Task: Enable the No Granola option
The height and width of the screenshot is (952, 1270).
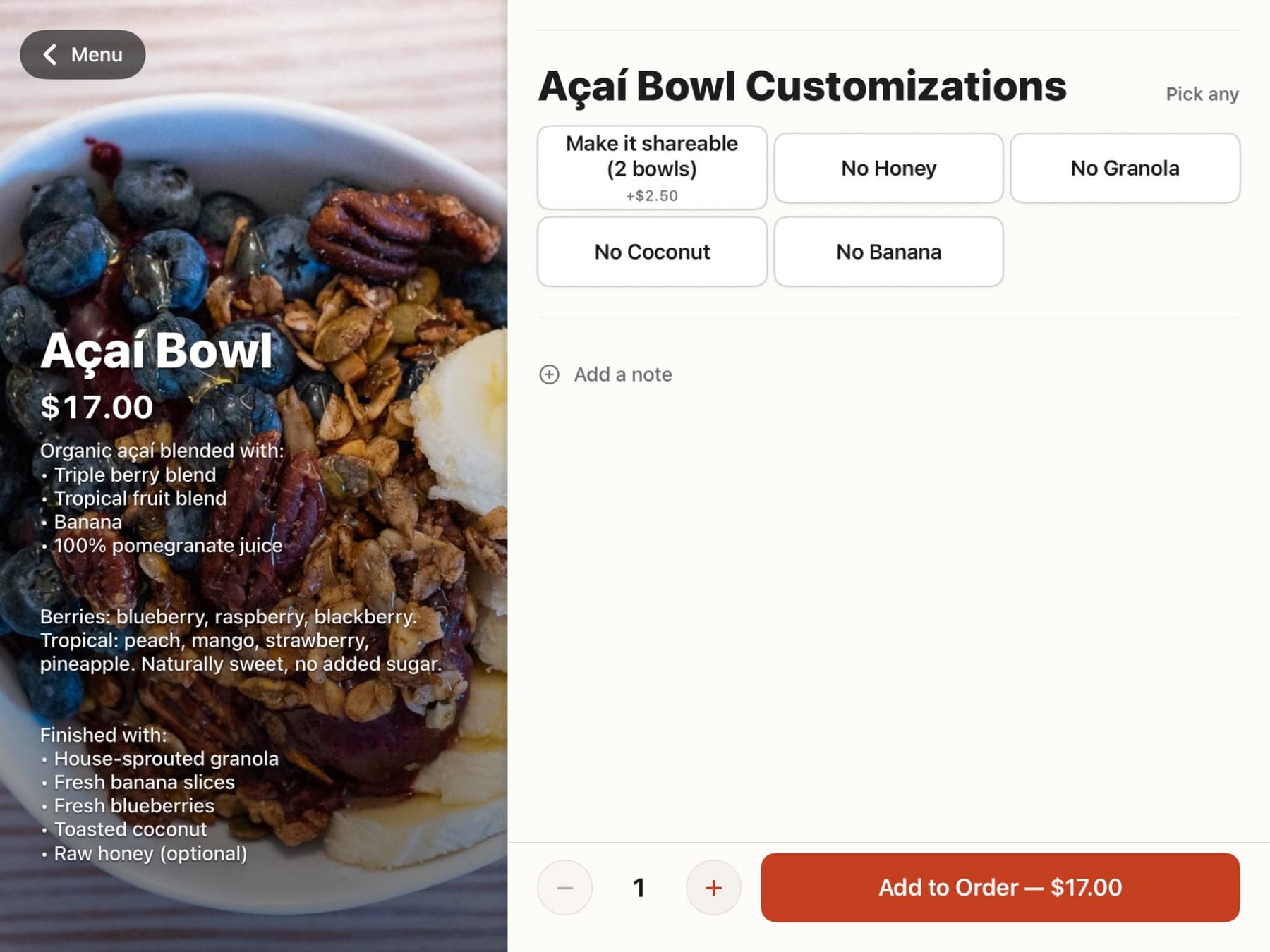Action: point(1125,168)
